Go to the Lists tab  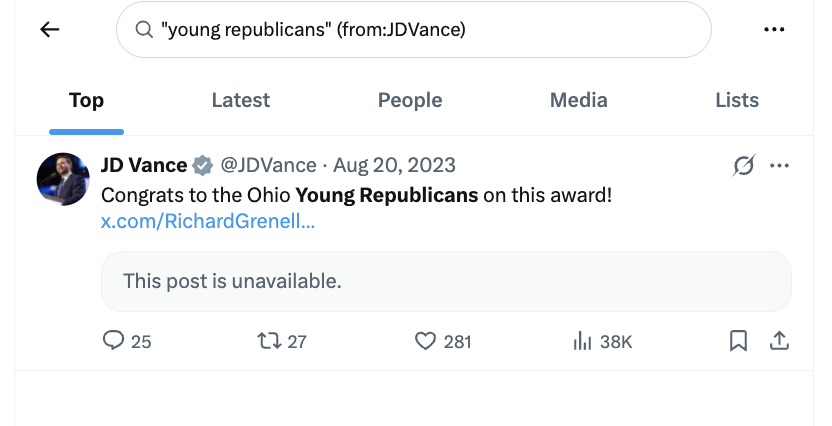[x=737, y=100]
